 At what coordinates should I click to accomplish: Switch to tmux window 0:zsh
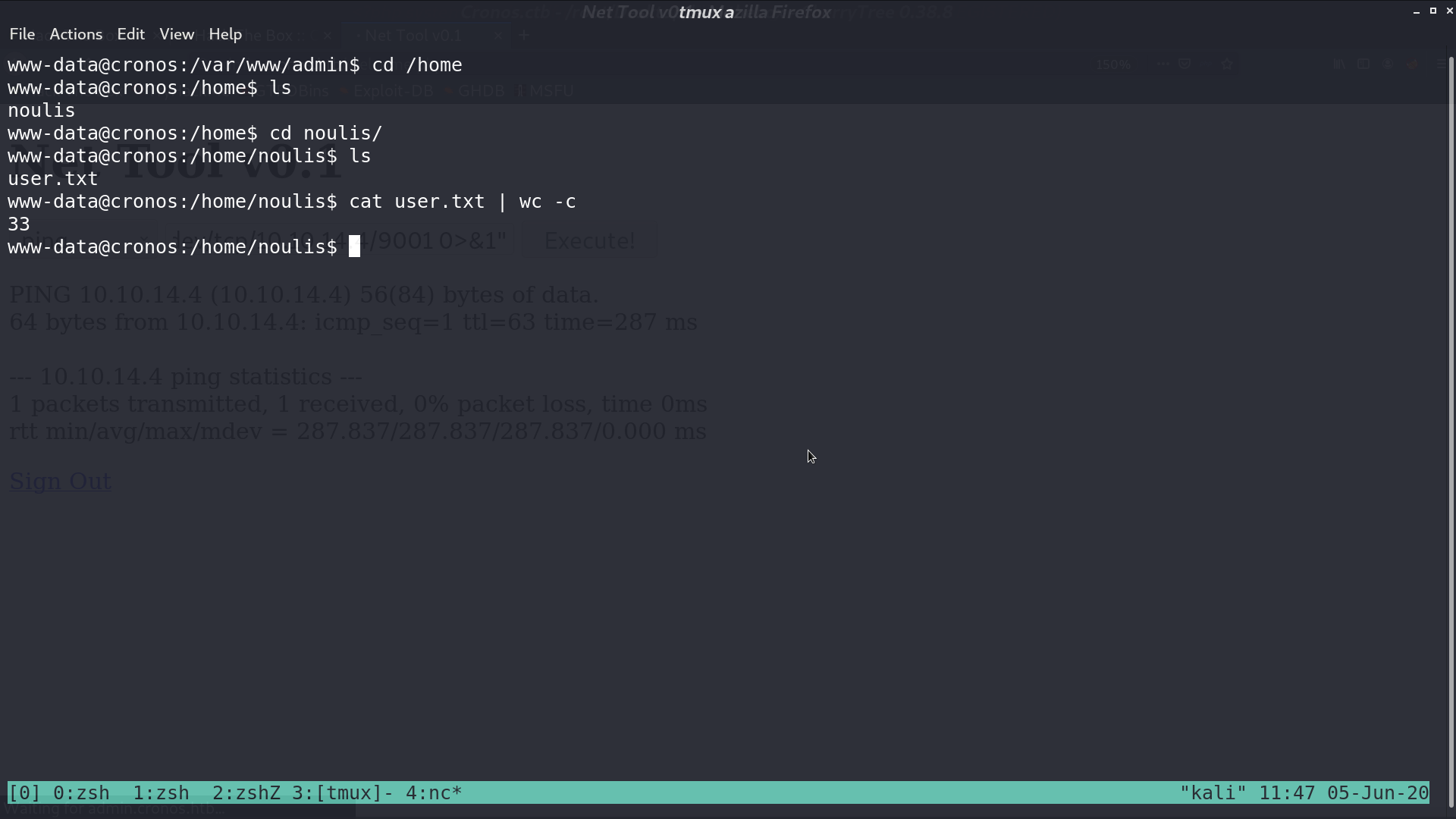pos(81,793)
